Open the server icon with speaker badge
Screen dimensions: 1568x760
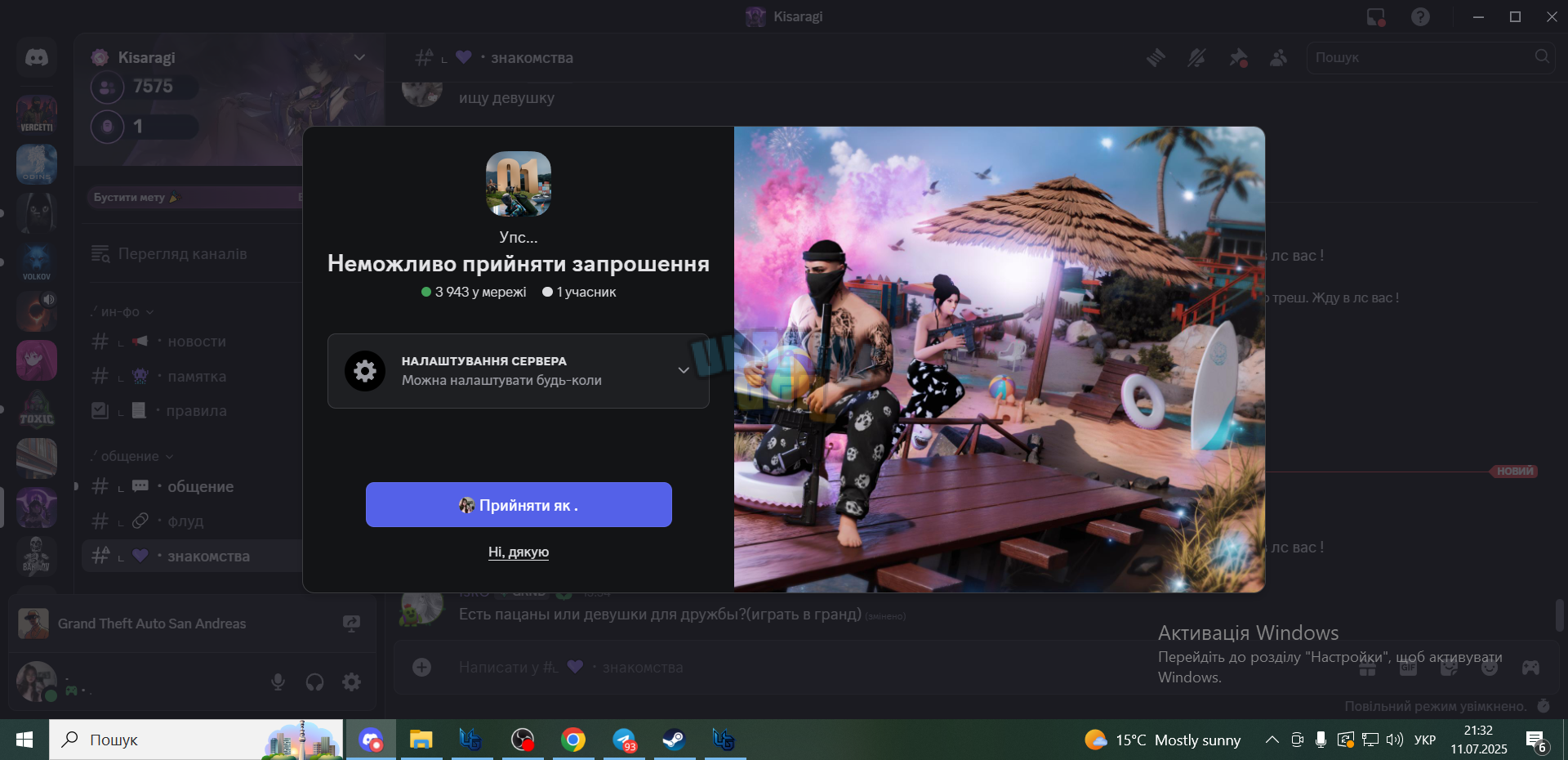pyautogui.click(x=37, y=311)
